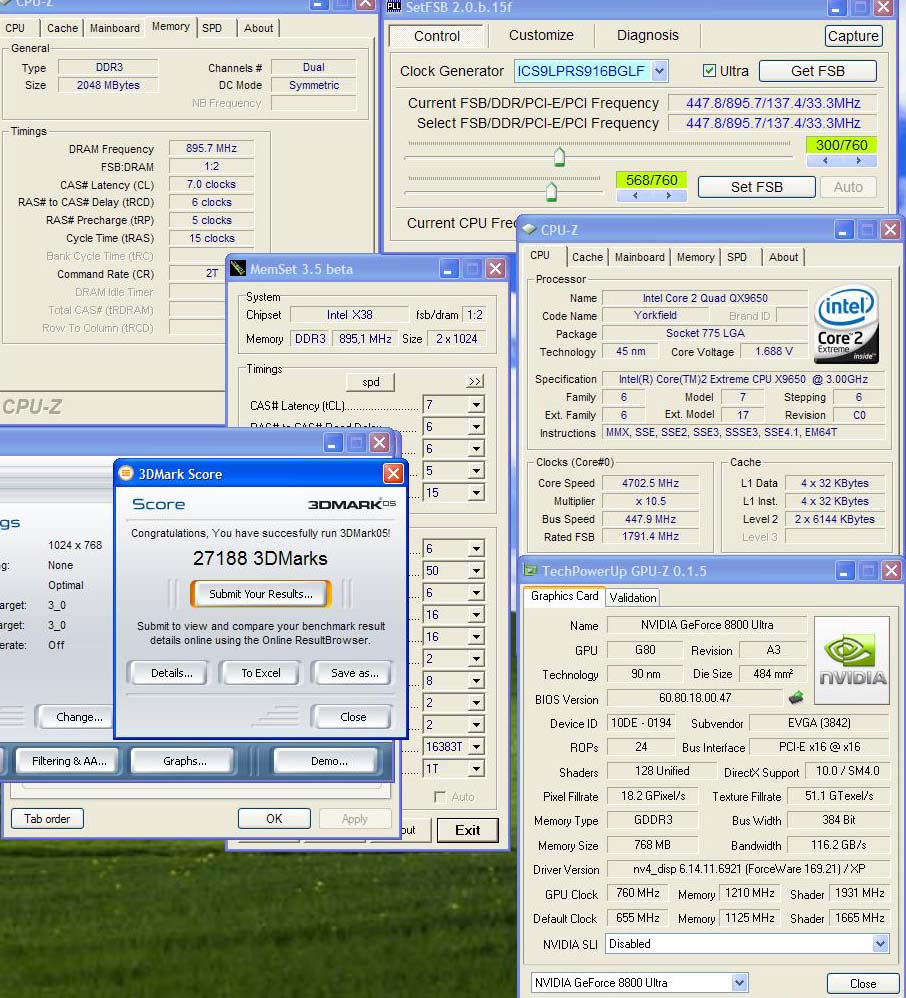Increase the 568/760 value with its right arrow

(669, 196)
